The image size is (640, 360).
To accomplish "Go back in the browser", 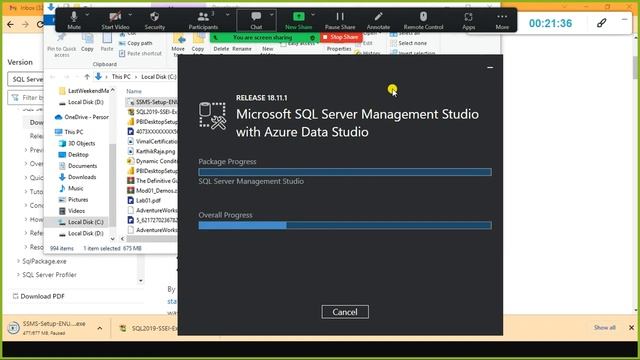I will [11, 24].
